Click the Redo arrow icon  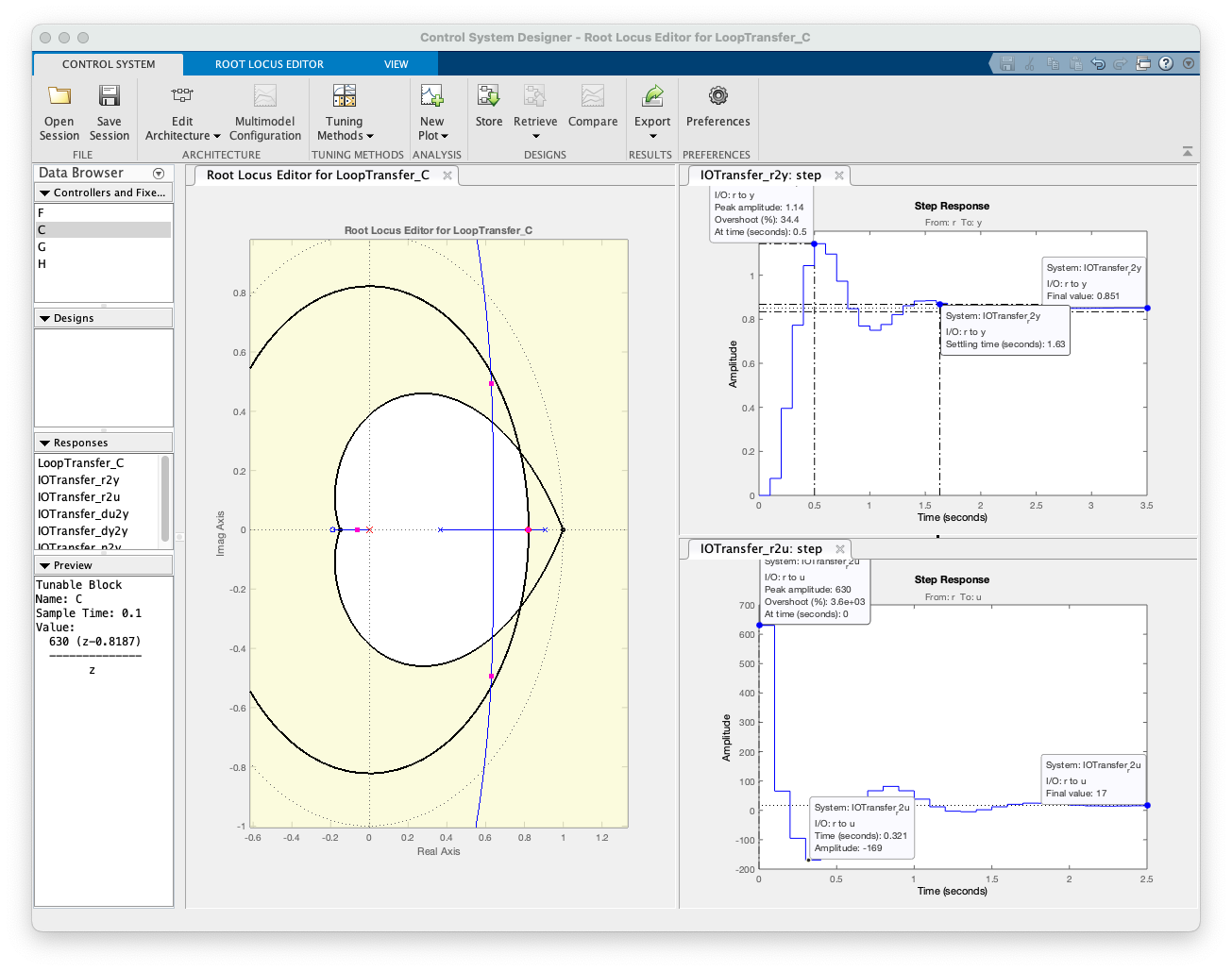click(1121, 64)
